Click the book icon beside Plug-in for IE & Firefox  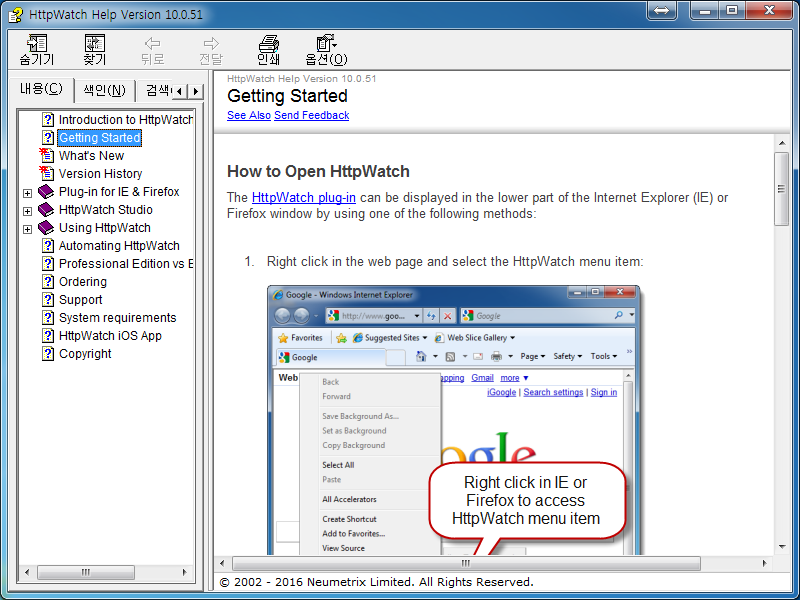[46, 191]
